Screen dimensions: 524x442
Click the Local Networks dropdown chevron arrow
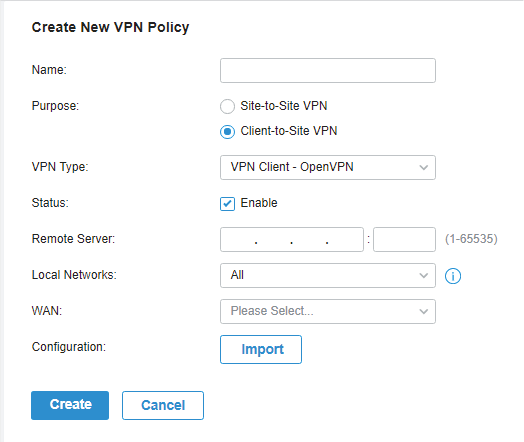coord(424,276)
